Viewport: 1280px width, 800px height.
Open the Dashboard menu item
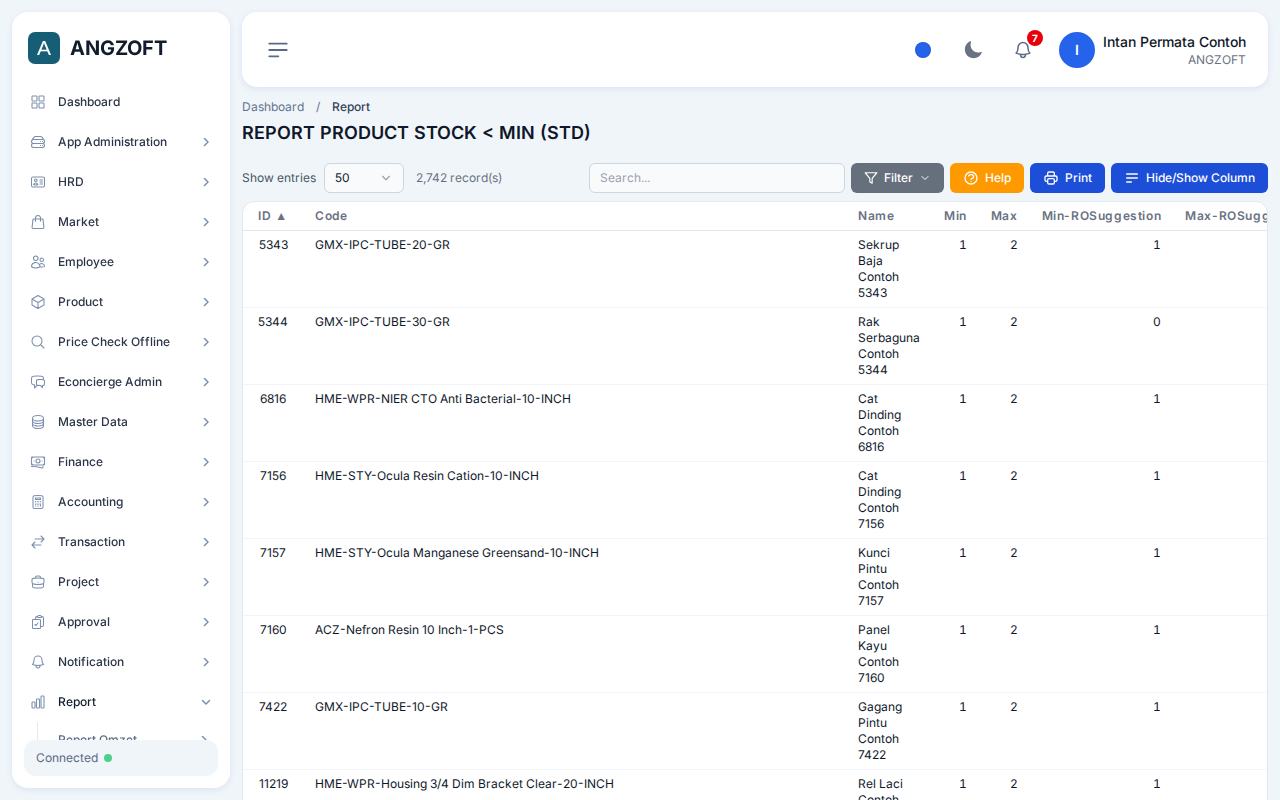pos(121,102)
